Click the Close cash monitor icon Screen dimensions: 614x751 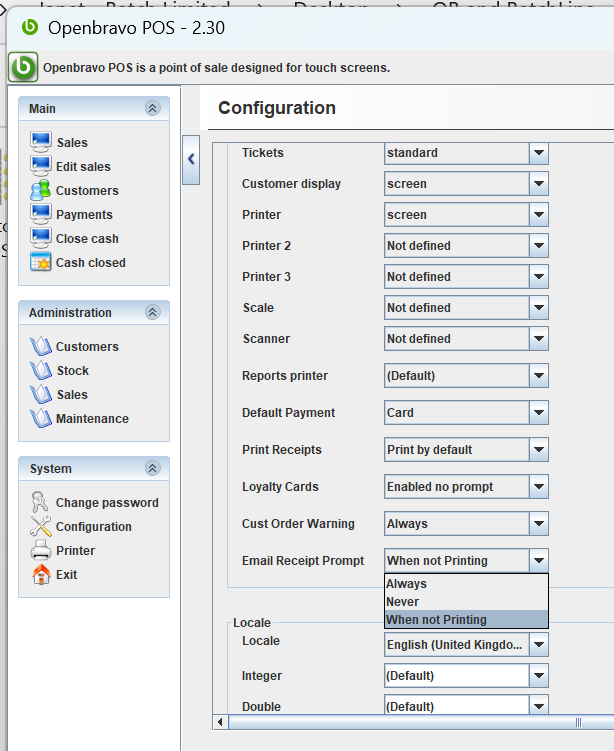41,238
